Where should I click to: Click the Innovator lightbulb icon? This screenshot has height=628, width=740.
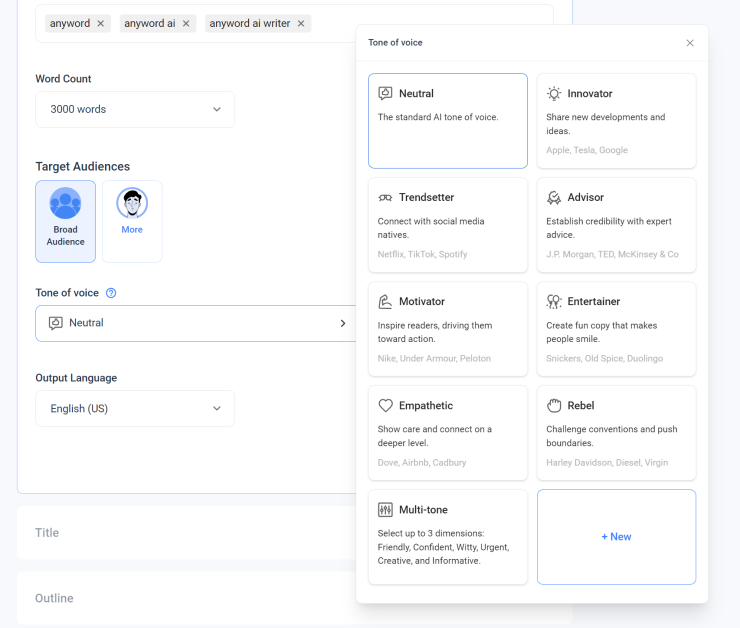pos(554,93)
